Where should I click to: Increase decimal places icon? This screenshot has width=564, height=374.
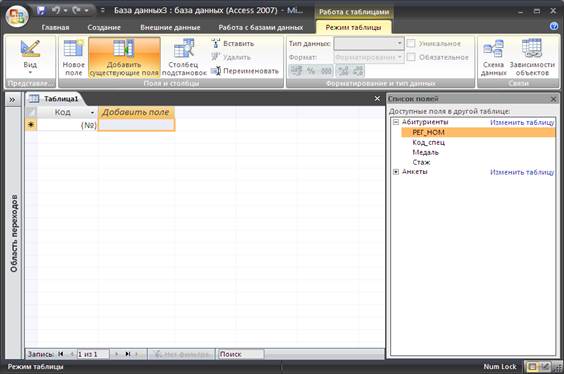[343, 71]
